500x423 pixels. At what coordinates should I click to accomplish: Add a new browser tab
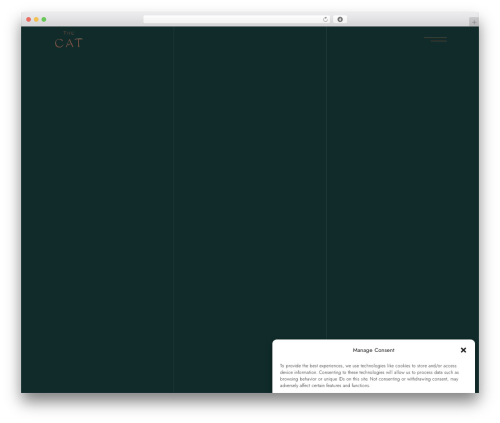click(474, 22)
